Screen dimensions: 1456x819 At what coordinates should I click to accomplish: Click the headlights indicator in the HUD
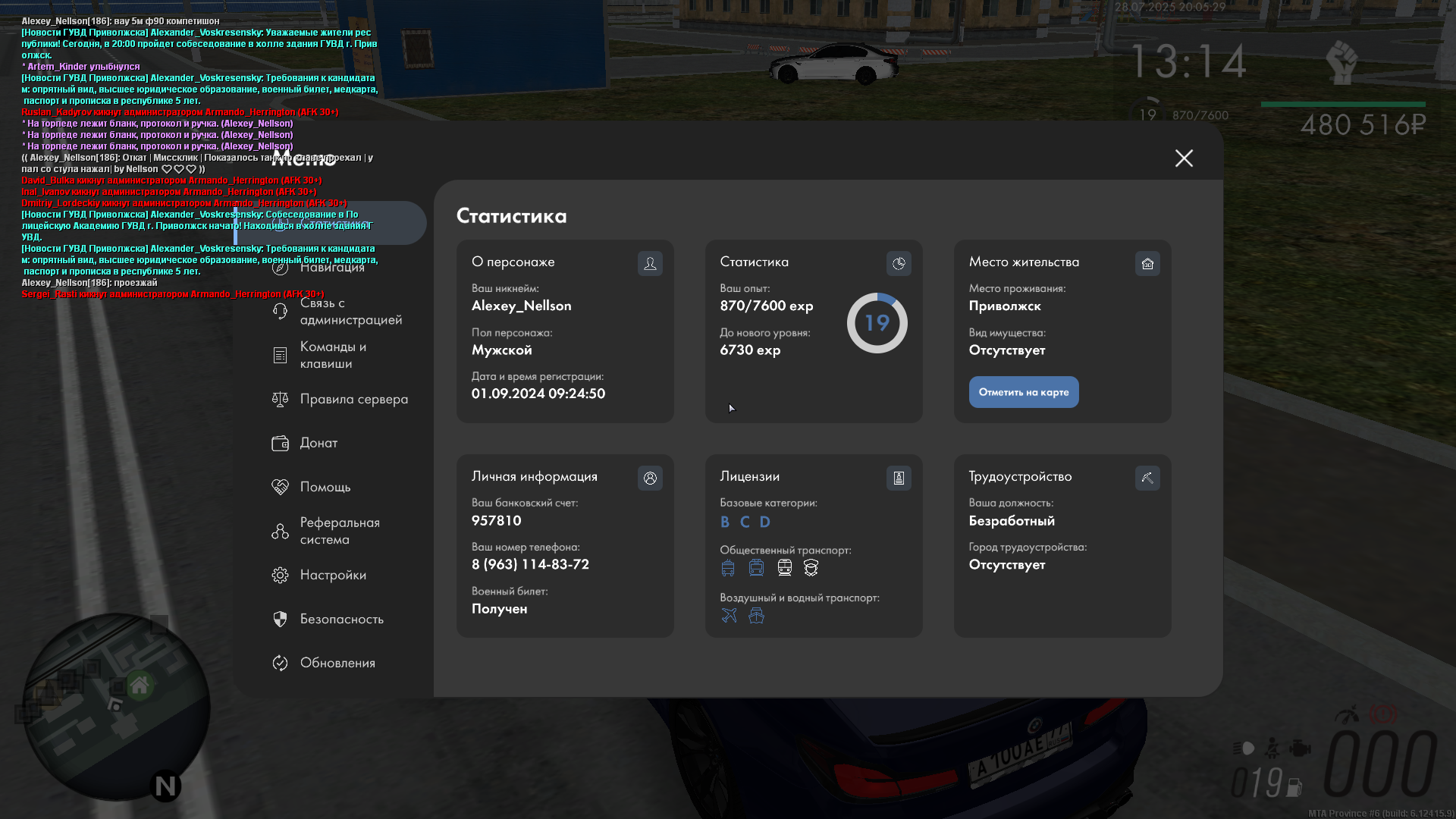(x=1244, y=748)
